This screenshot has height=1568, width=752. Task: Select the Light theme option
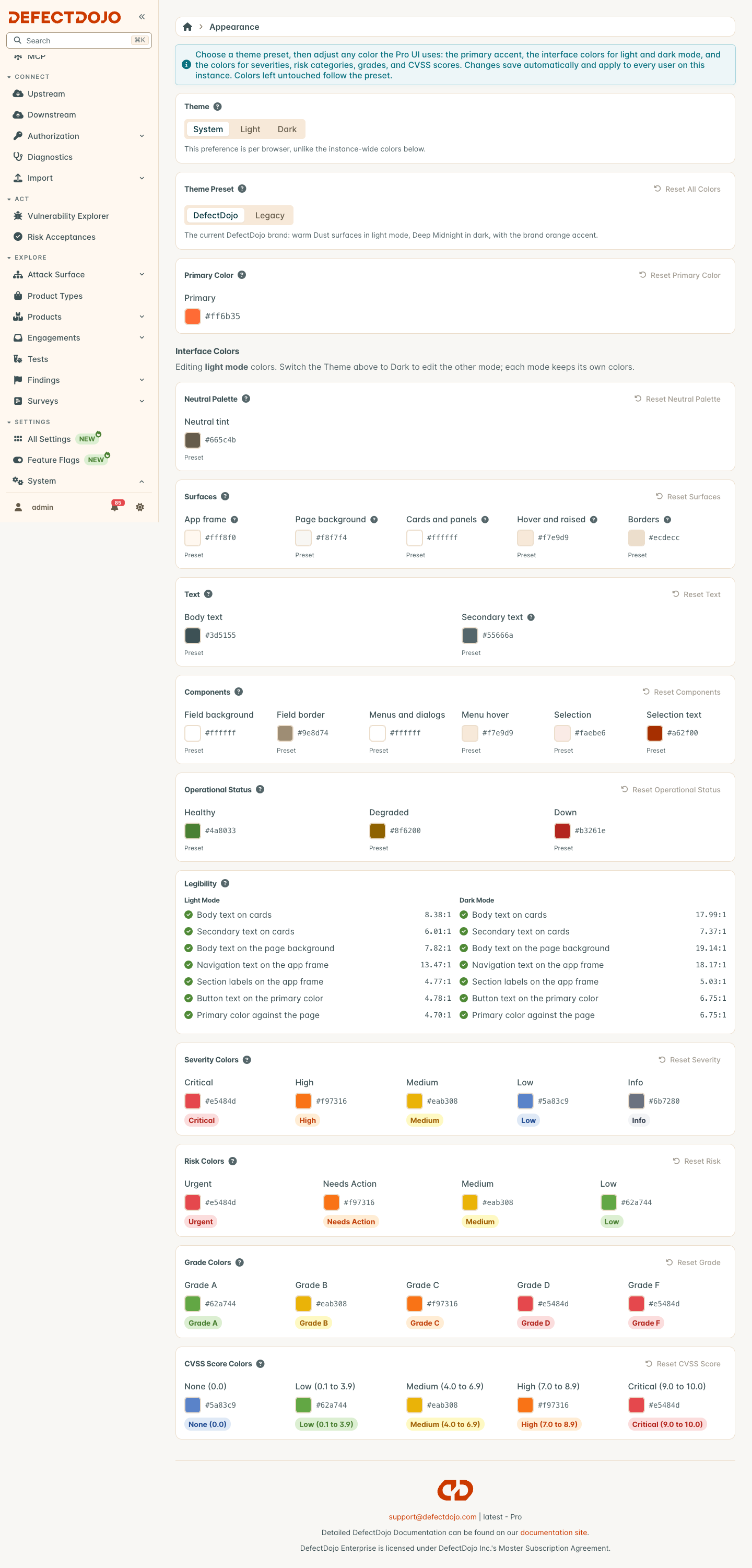tap(250, 129)
